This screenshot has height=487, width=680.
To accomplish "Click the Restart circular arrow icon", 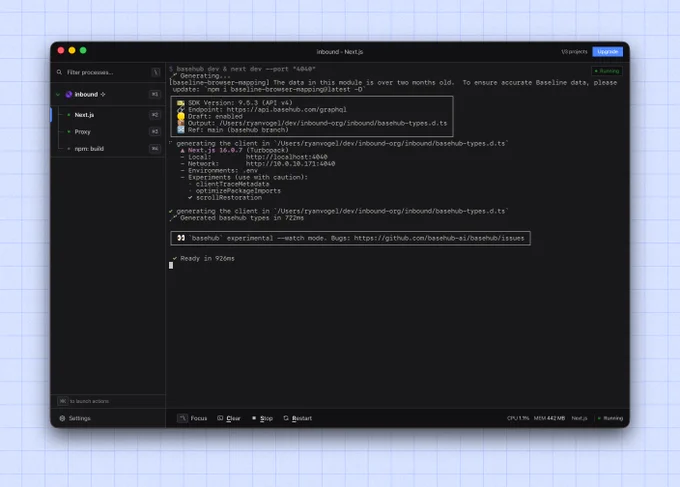I will (x=286, y=418).
